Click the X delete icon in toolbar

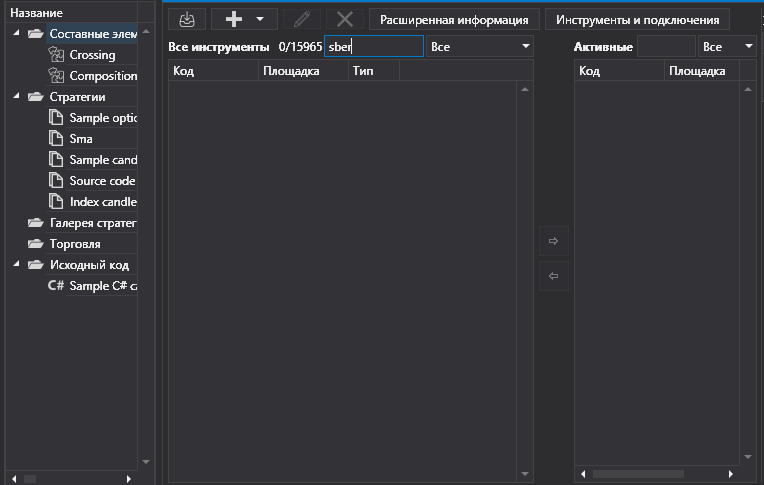tap(345, 19)
